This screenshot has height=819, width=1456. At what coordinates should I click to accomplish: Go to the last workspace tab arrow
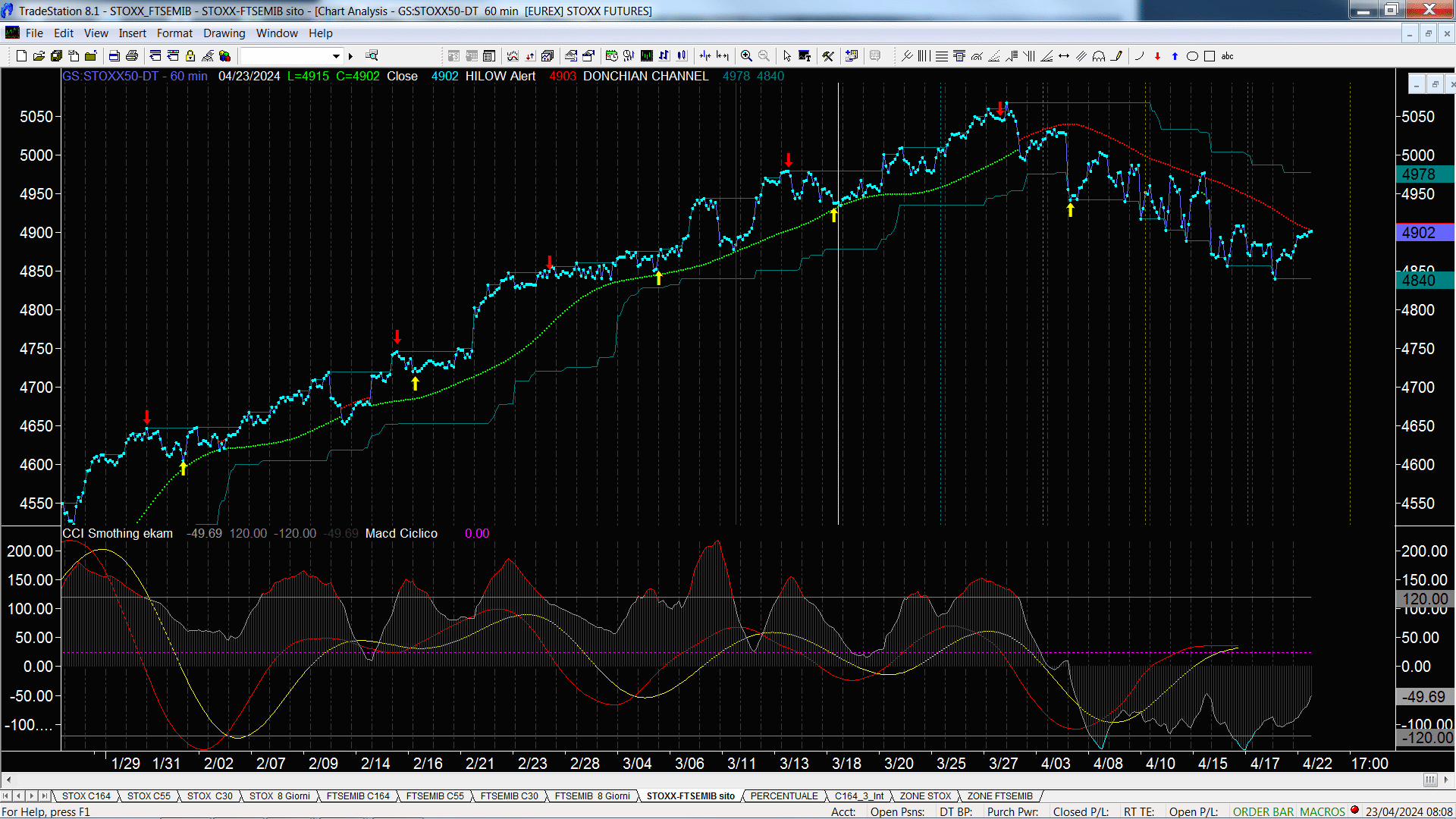45,796
